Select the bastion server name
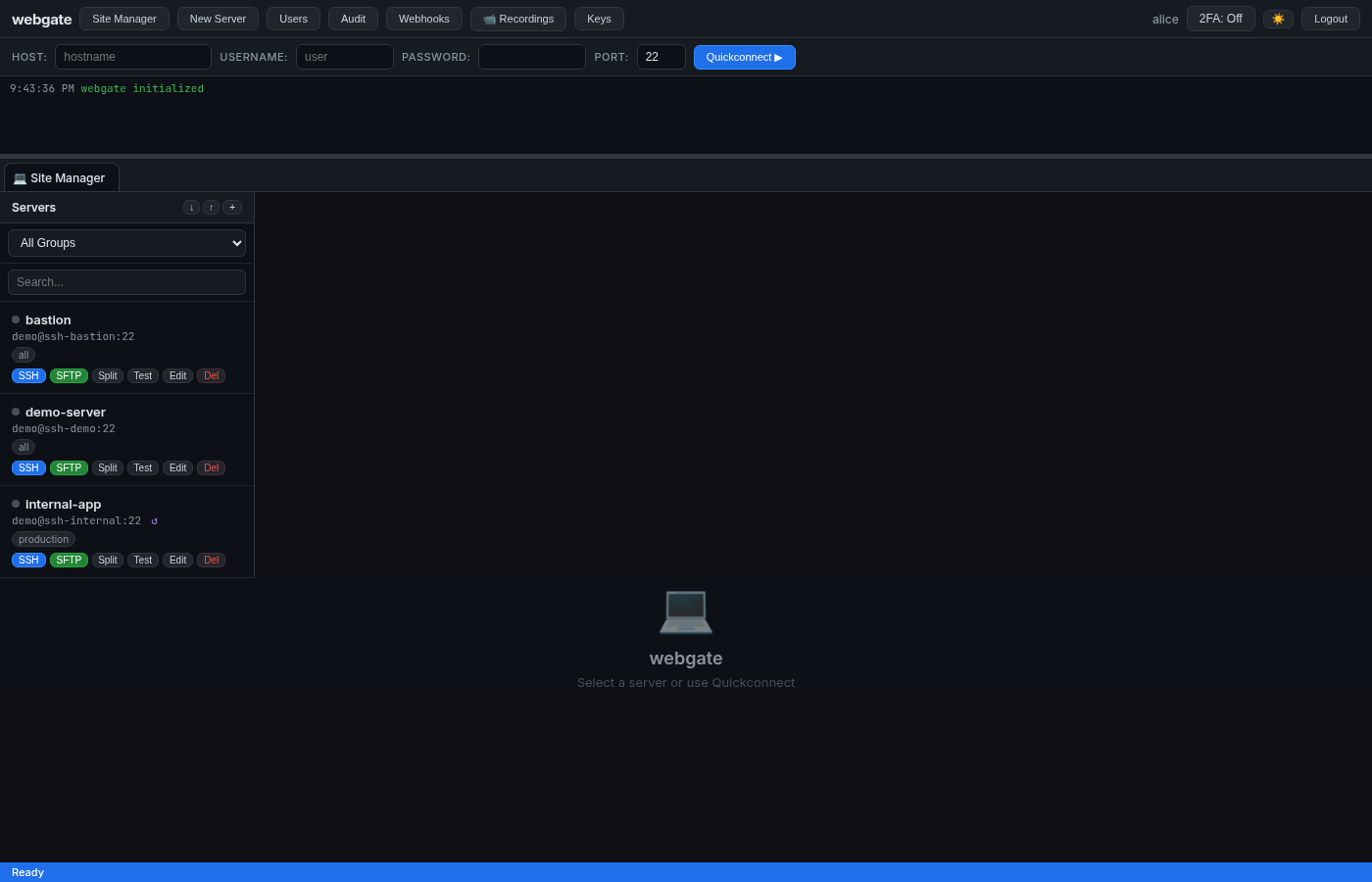This screenshot has width=1372, height=882. (x=48, y=320)
